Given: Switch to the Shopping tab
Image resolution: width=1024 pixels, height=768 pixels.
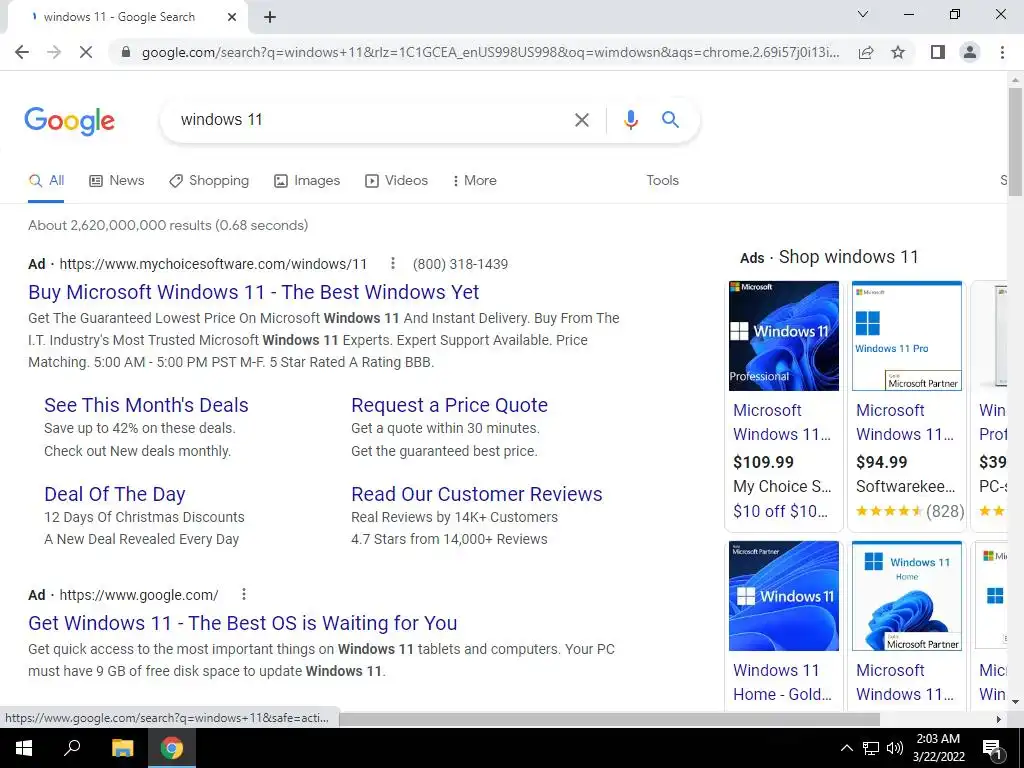Looking at the screenshot, I should coord(209,180).
